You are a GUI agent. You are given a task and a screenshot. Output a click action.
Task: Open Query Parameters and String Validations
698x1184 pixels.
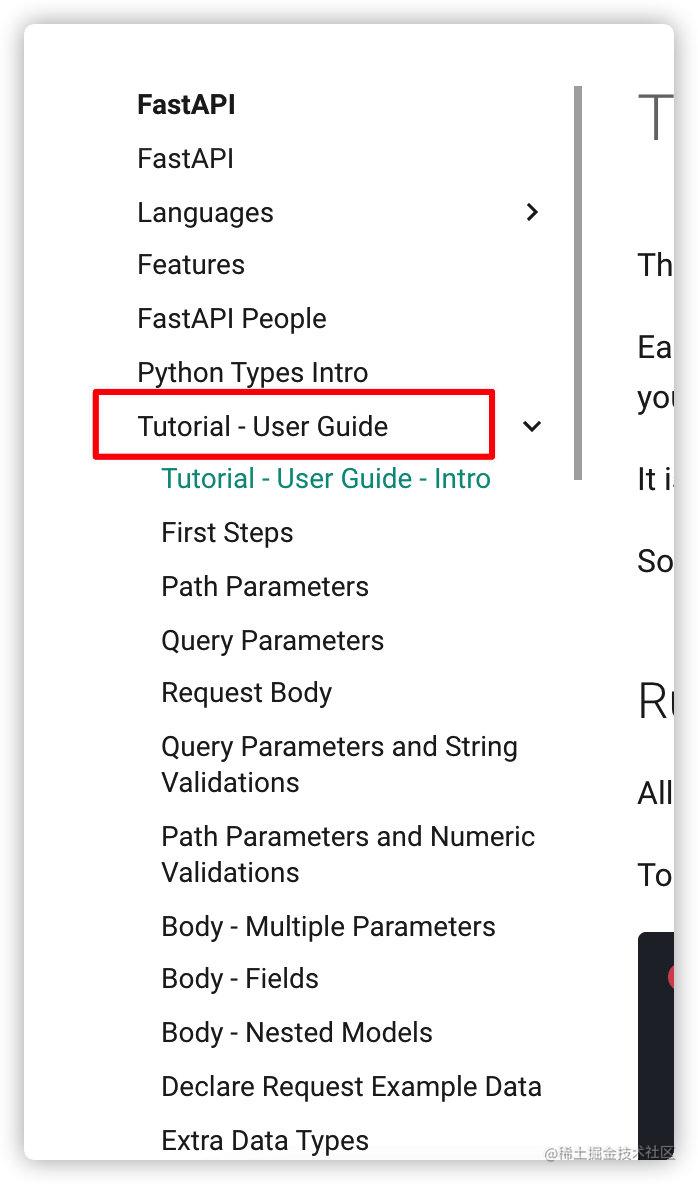(339, 764)
